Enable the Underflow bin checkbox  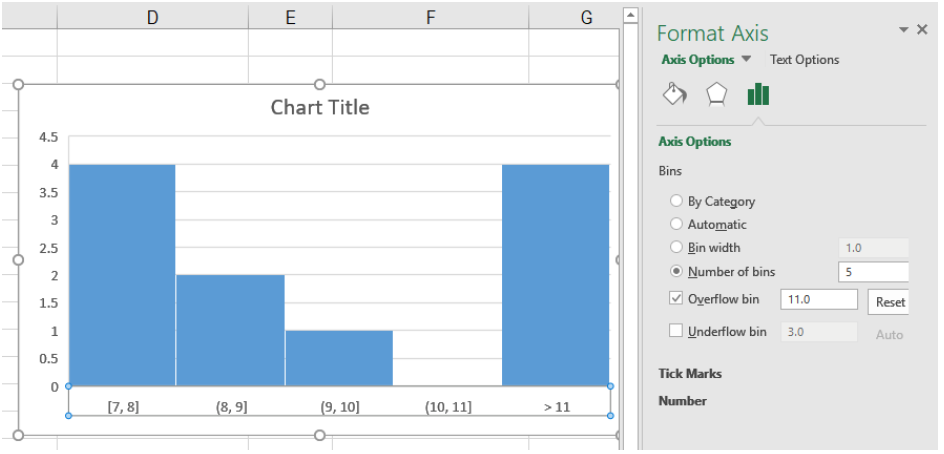coord(676,331)
